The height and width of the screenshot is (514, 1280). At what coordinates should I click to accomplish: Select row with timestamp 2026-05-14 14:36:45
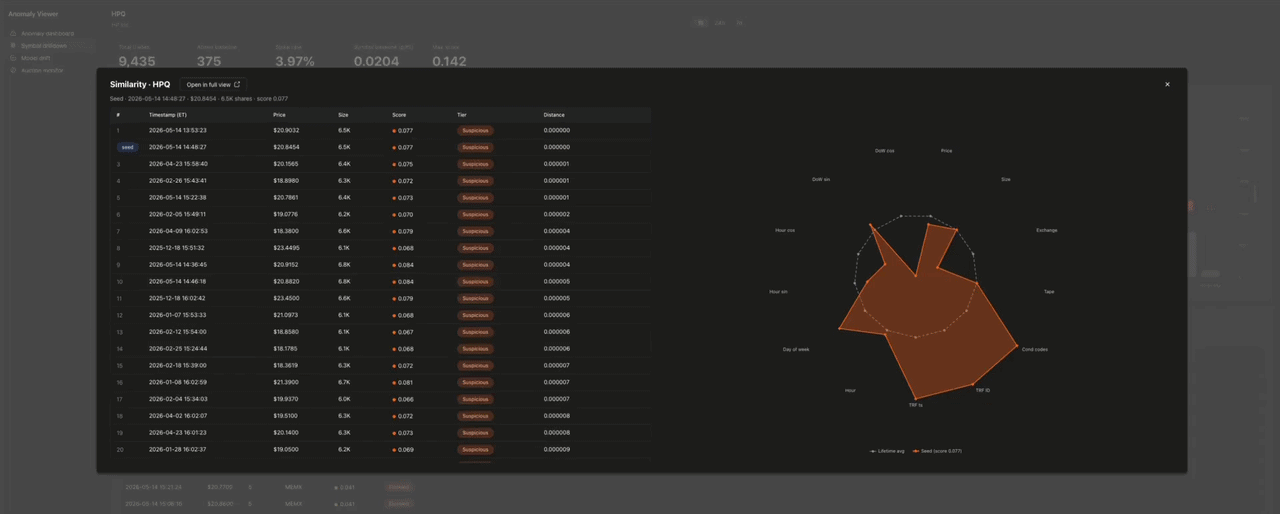(380, 265)
